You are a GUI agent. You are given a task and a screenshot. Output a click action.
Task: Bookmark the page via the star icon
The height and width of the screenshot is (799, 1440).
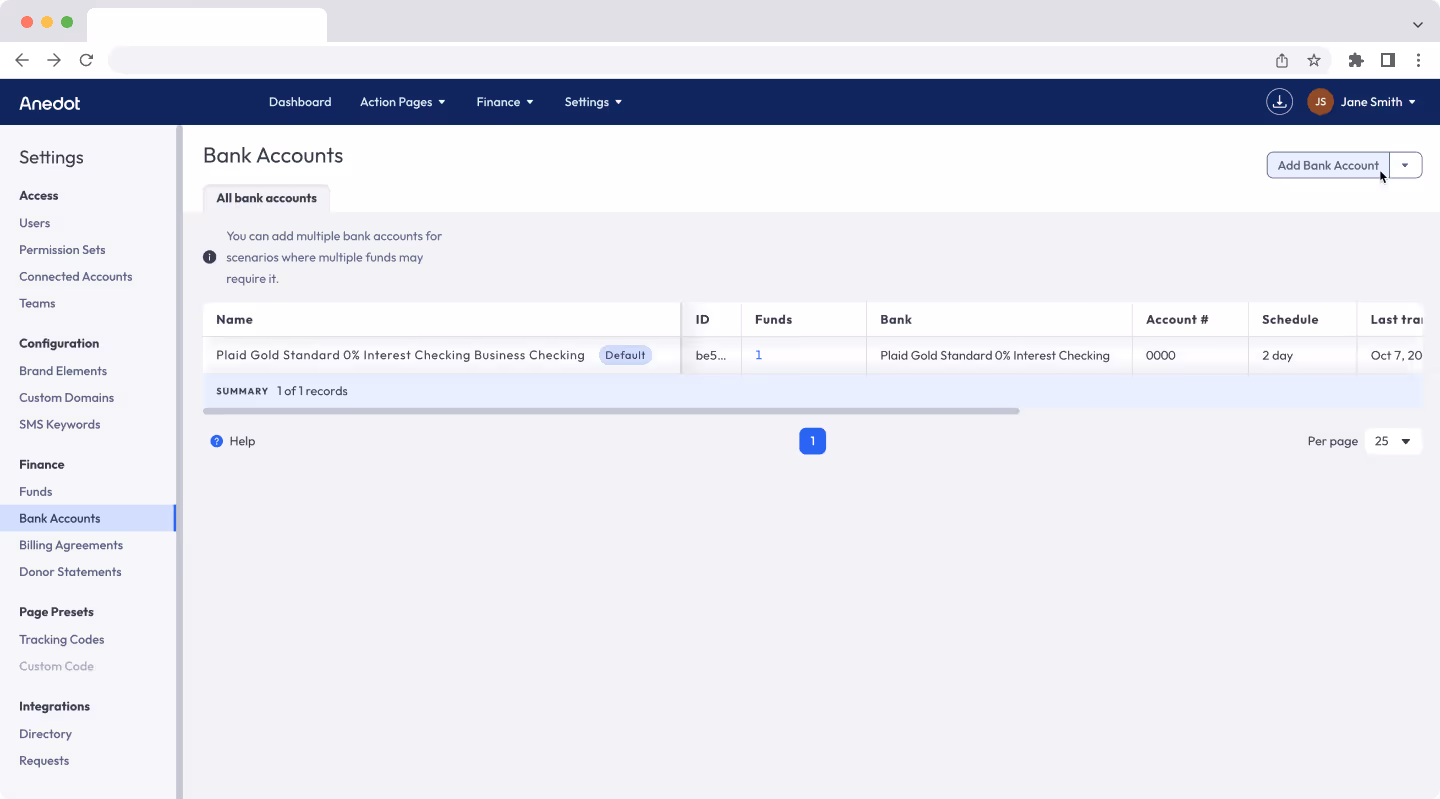(1314, 60)
